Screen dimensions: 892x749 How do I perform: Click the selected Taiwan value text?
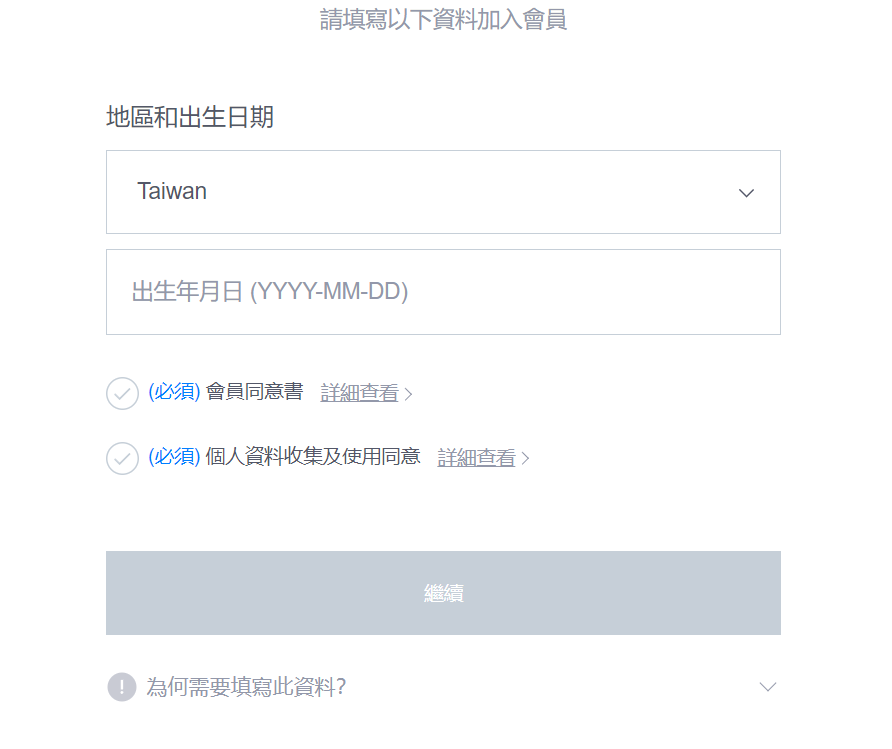point(172,192)
